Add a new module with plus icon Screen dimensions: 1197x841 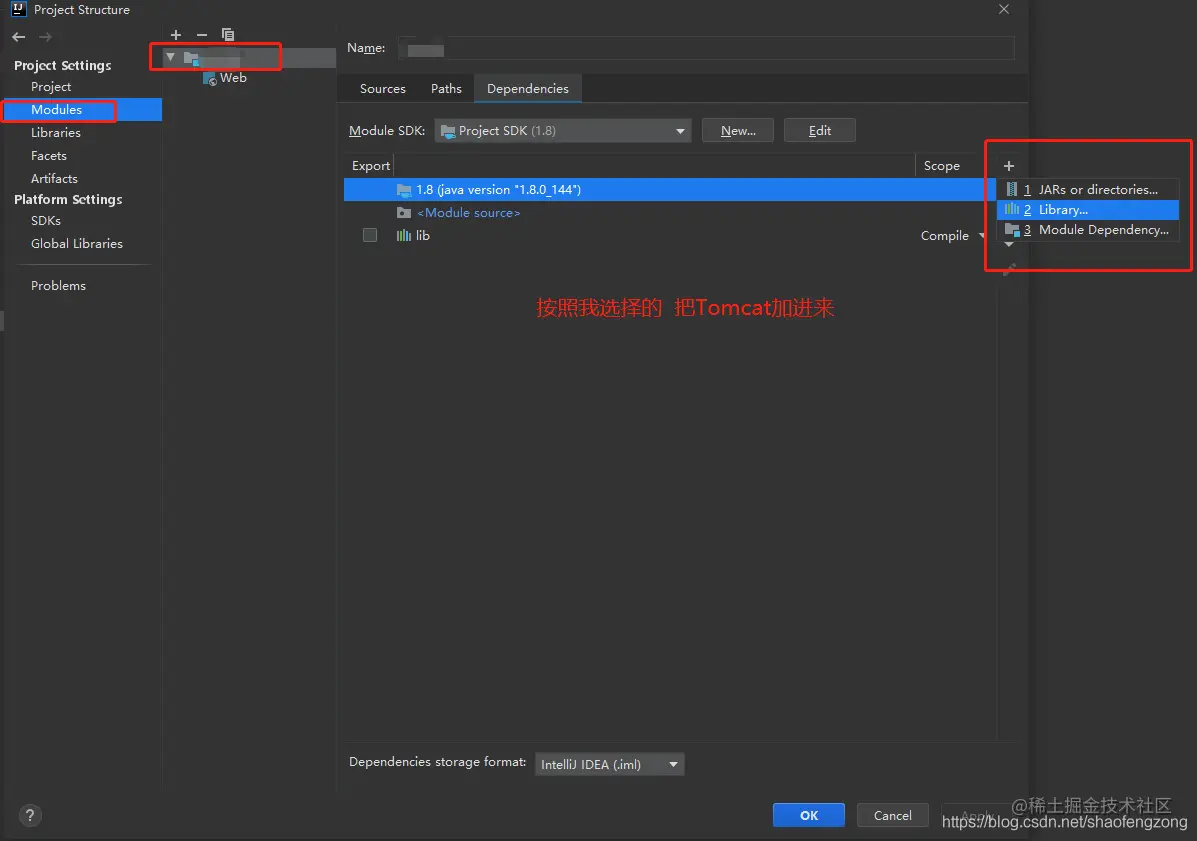(x=176, y=35)
